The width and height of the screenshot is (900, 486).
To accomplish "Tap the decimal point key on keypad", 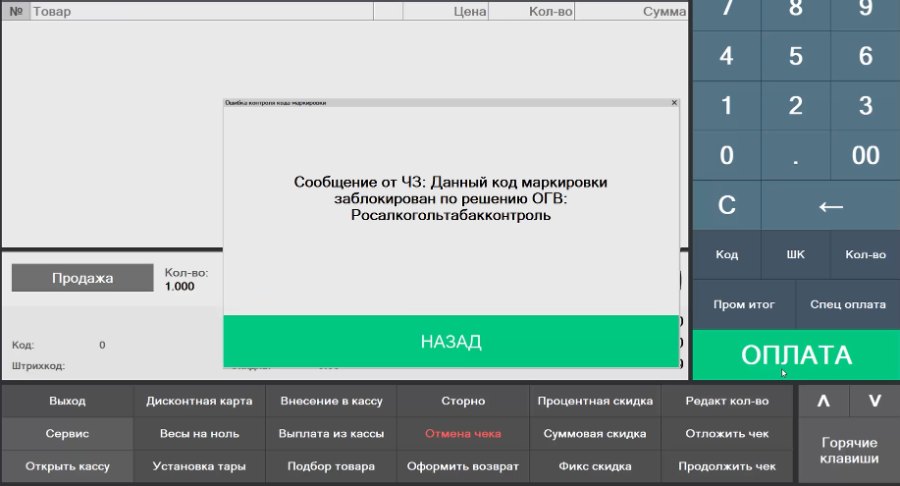I will click(x=796, y=155).
